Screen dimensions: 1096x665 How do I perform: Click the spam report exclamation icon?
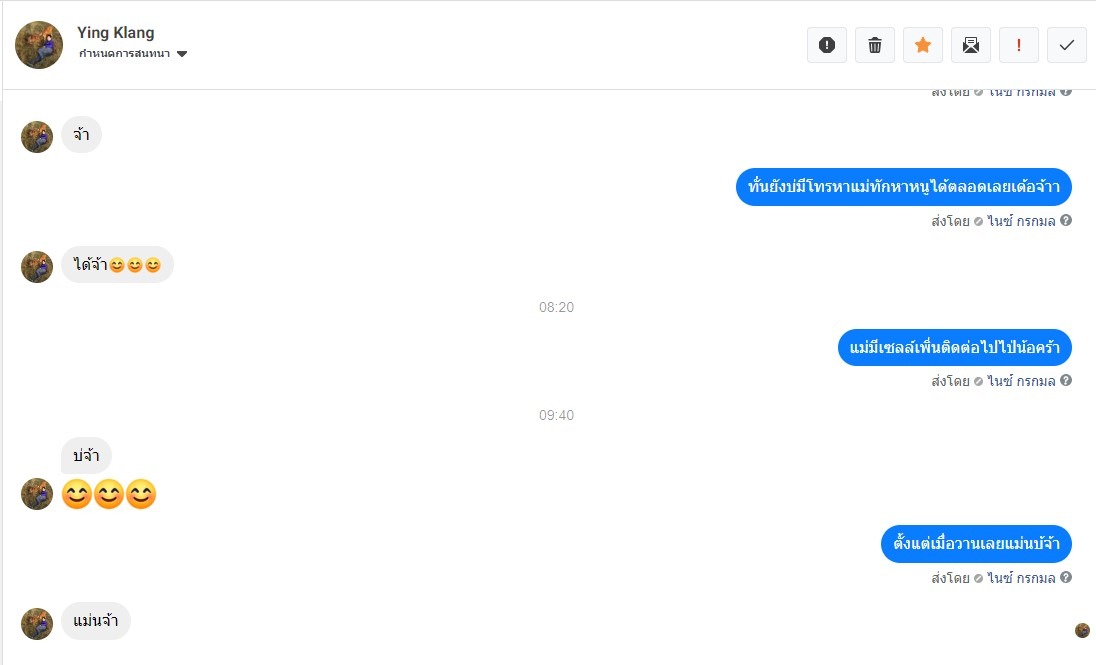(827, 45)
